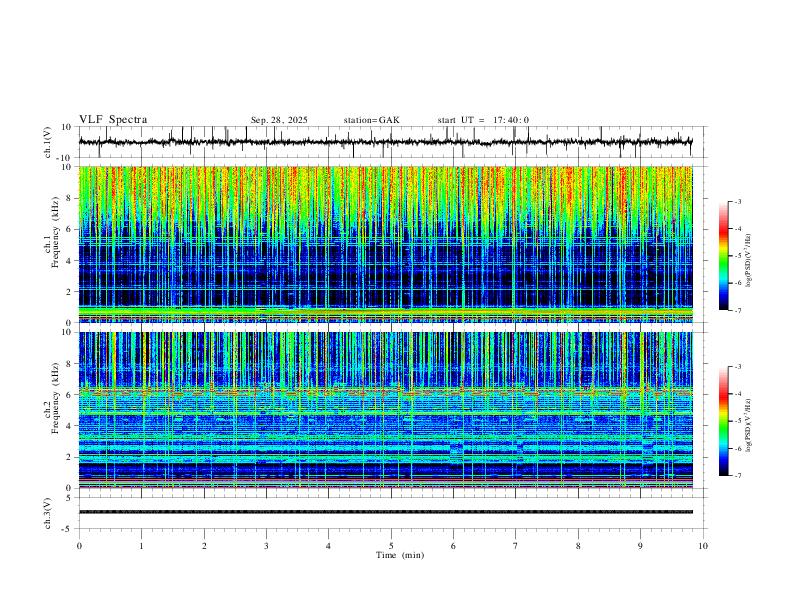Click time axis tick label "1"
The width and height of the screenshot is (792, 612).
coord(141,546)
